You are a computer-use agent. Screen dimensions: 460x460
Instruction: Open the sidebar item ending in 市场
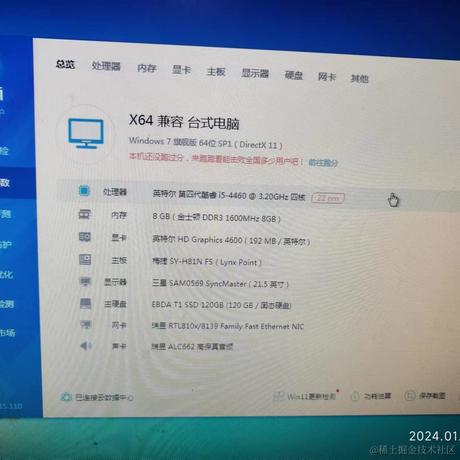[7, 333]
